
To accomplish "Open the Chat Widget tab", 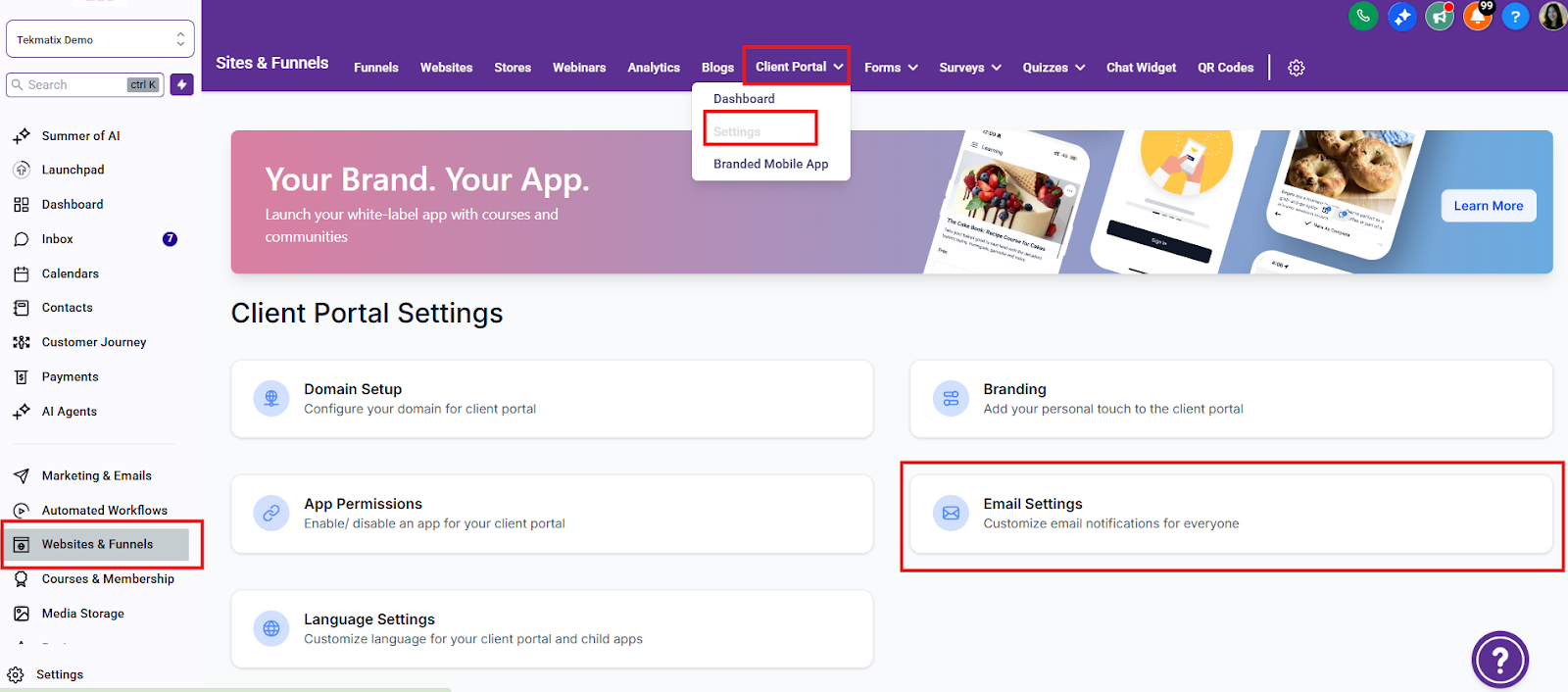I will point(1142,68).
